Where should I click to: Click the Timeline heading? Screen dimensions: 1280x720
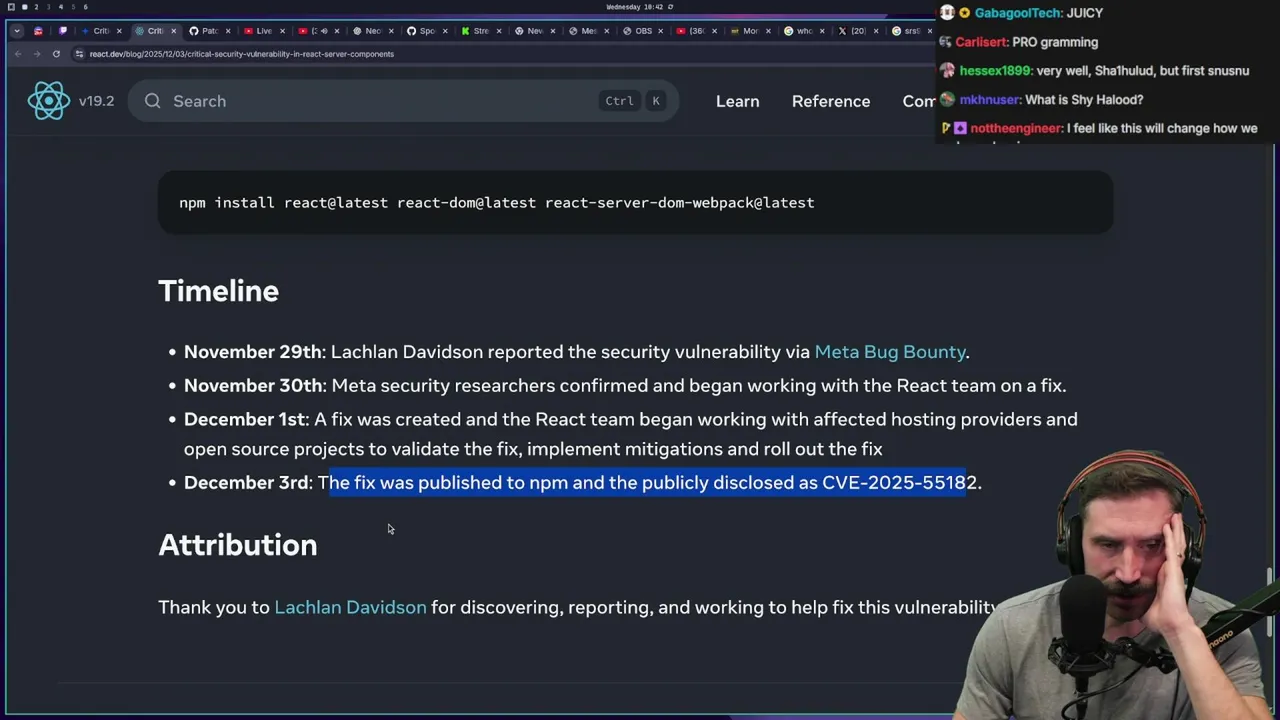click(x=218, y=291)
